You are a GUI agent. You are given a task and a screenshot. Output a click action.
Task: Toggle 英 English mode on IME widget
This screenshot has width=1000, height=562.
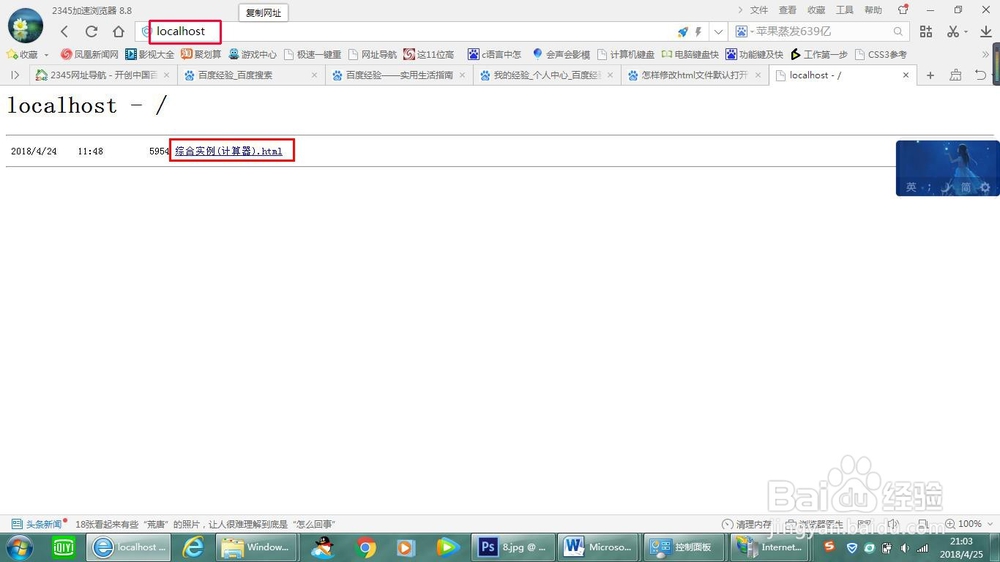pos(911,187)
